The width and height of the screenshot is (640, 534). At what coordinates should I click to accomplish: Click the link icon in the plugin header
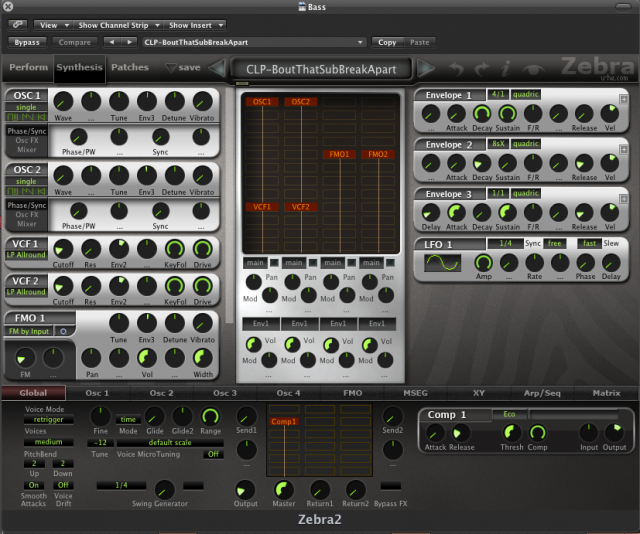tap(19, 24)
